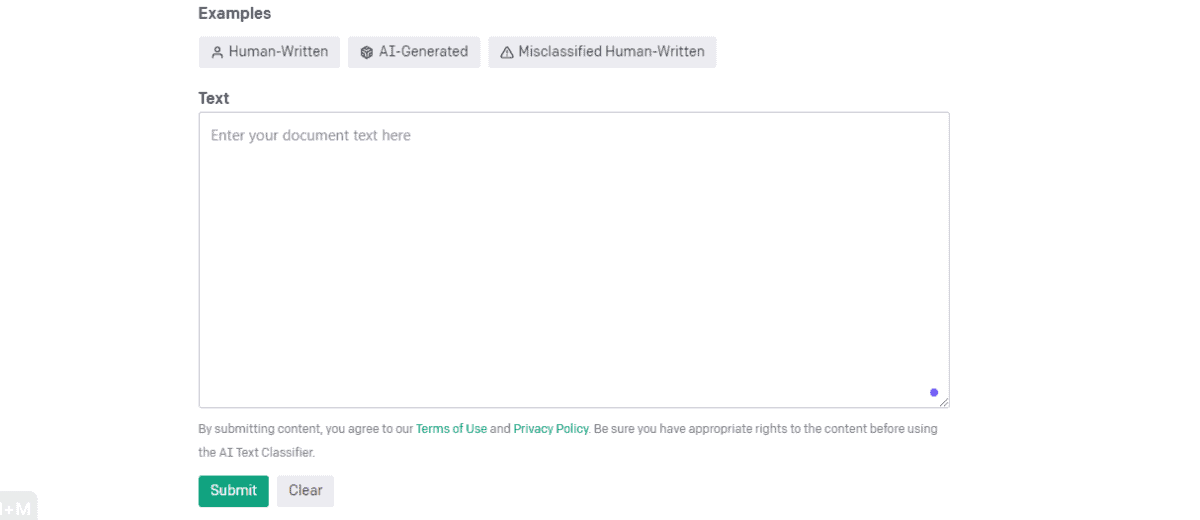
Task: Click the "AI Text Classifier" disclaimer line
Action: point(257,452)
